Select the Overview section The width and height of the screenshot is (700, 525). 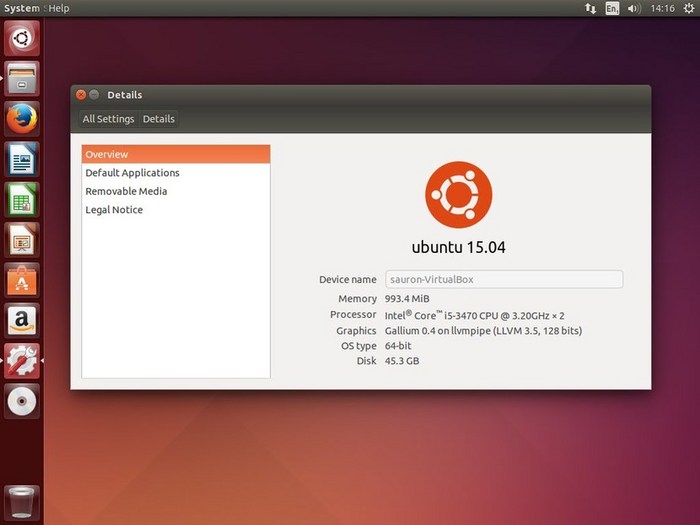tap(176, 154)
